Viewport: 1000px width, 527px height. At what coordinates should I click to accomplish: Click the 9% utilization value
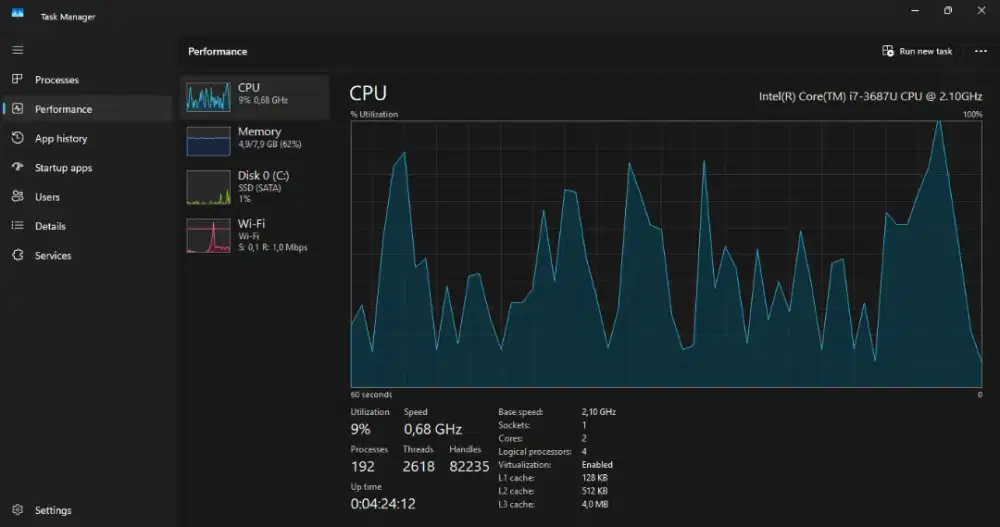tap(360, 429)
